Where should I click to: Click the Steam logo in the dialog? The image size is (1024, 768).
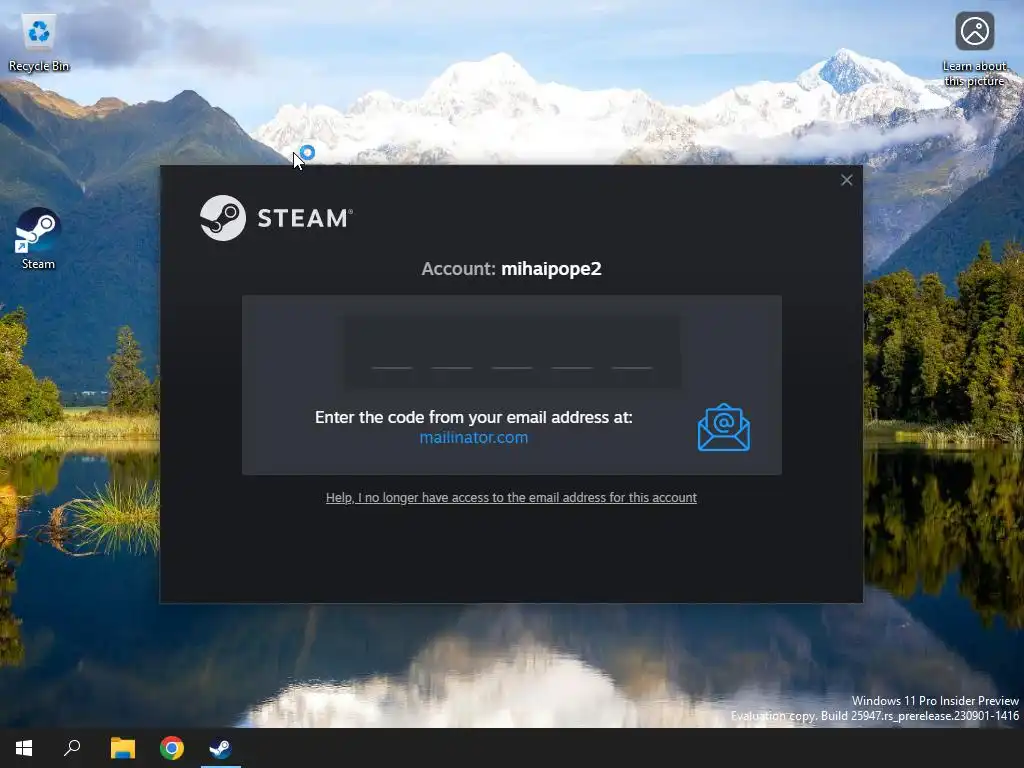click(276, 218)
